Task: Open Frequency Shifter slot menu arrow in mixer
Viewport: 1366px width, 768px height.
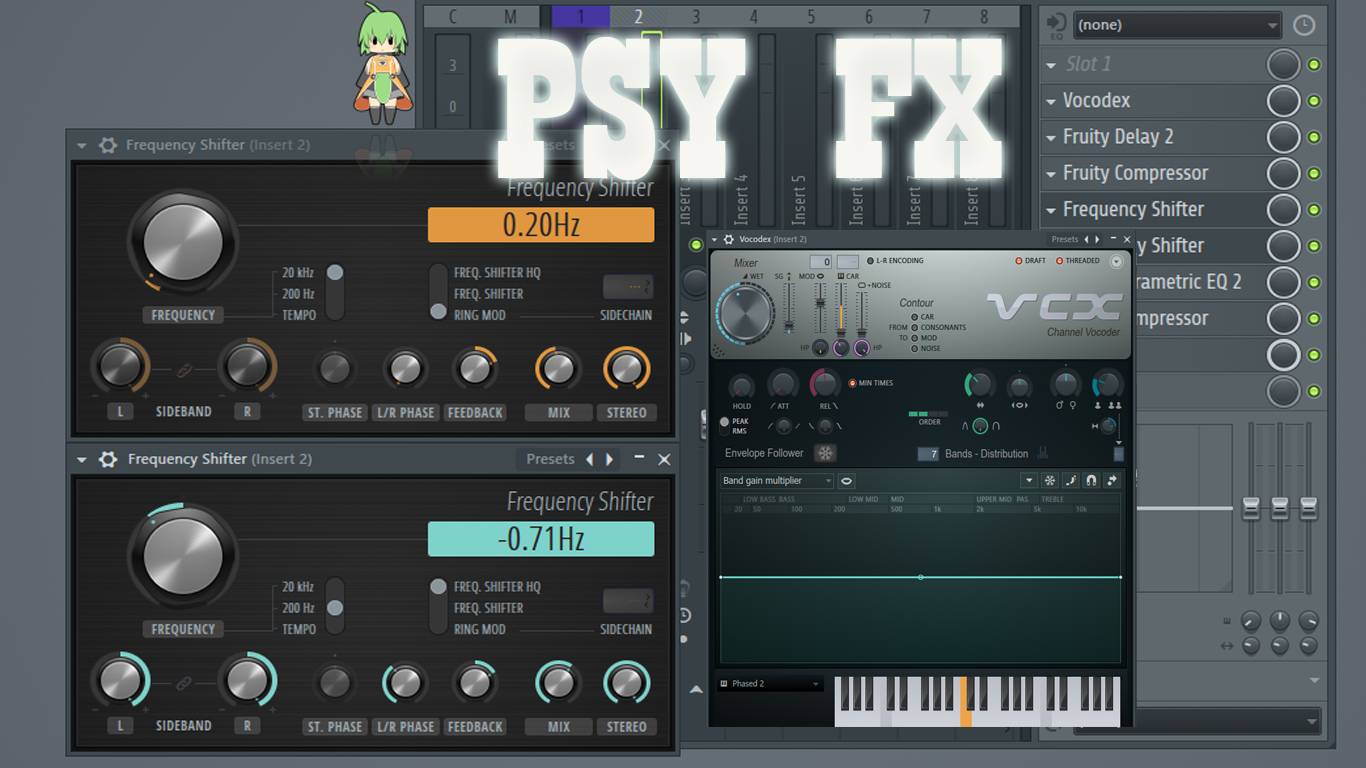Action: pyautogui.click(x=1051, y=210)
